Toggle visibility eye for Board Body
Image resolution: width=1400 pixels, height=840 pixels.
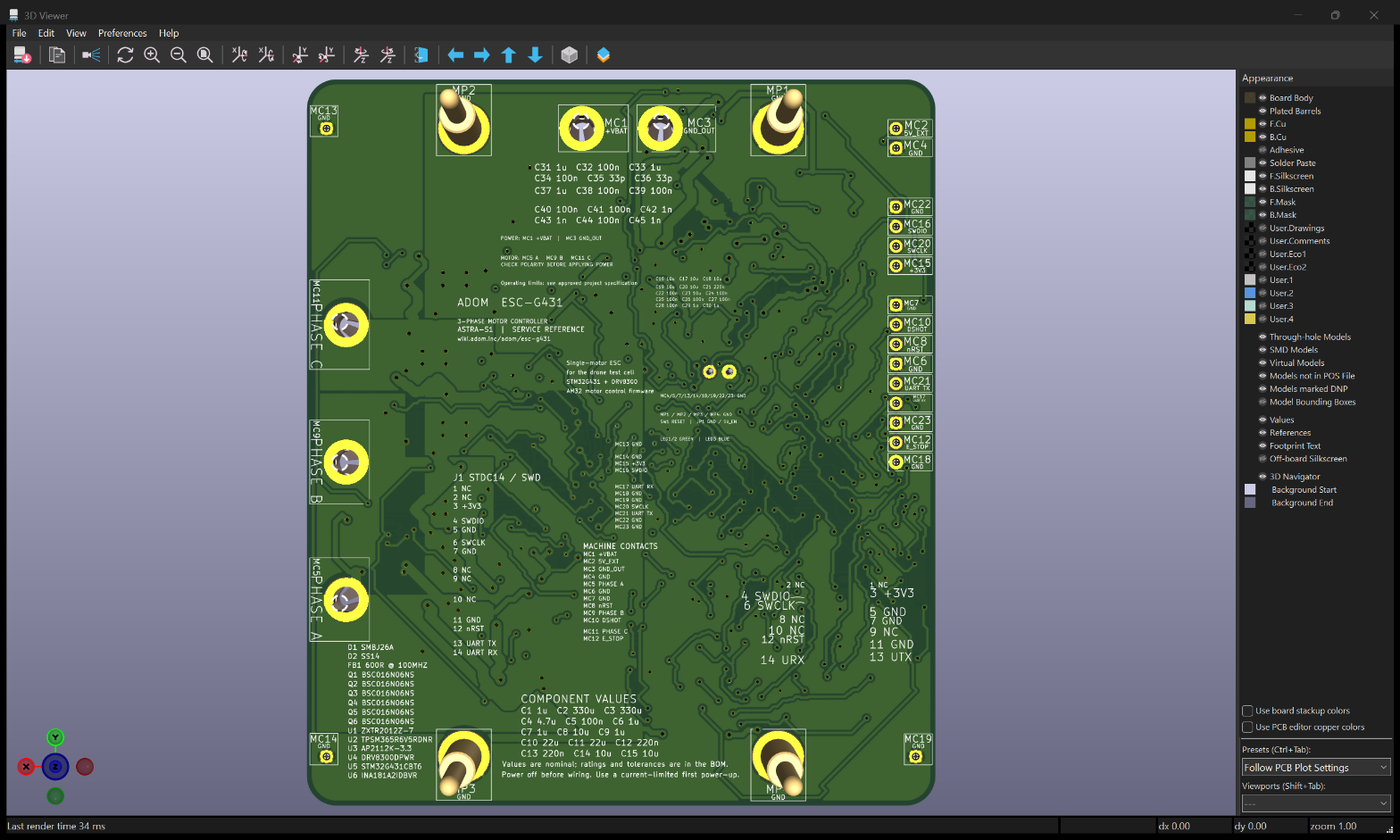1263,98
